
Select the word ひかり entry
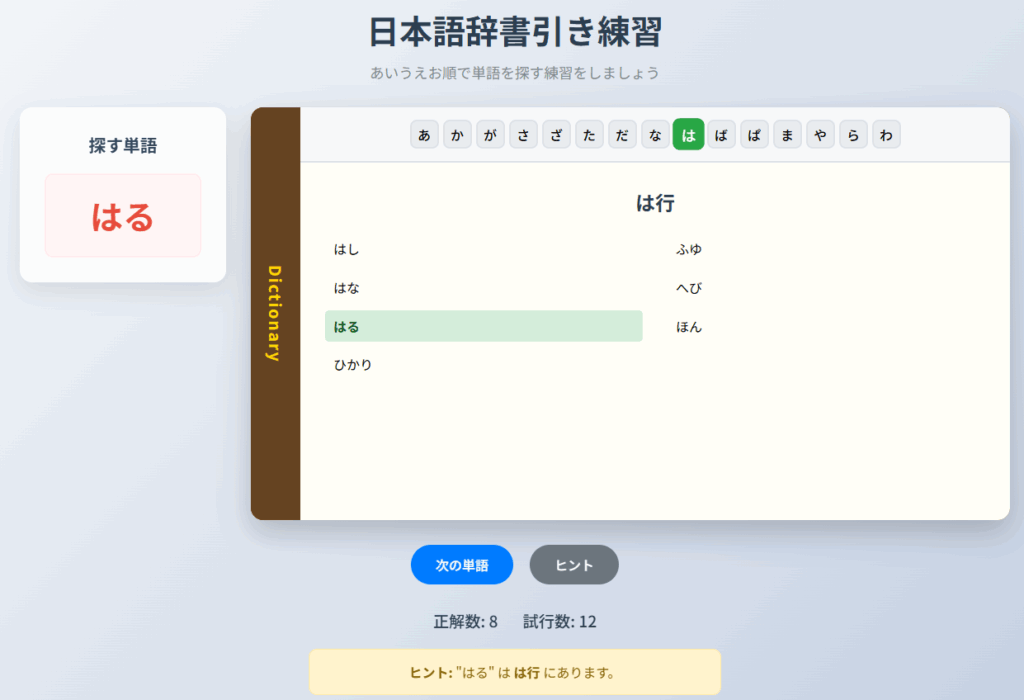(483, 365)
